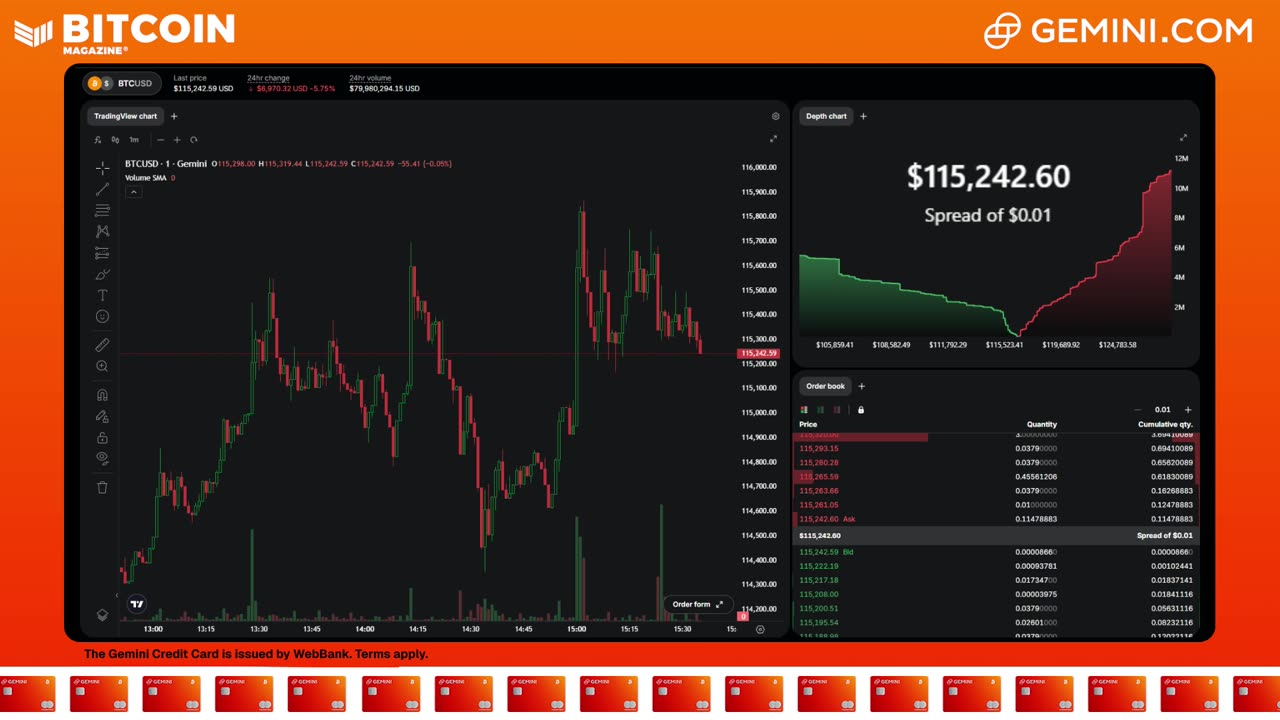Expand the Depth chart to fullscreen
This screenshot has height=720, width=1280.
[x=1183, y=138]
